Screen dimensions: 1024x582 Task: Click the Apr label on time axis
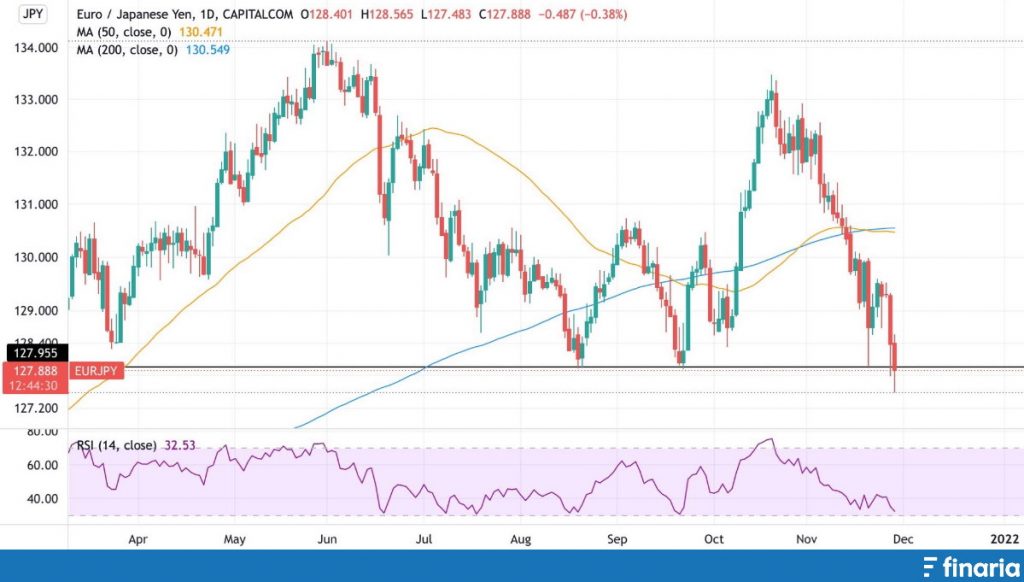[138, 539]
